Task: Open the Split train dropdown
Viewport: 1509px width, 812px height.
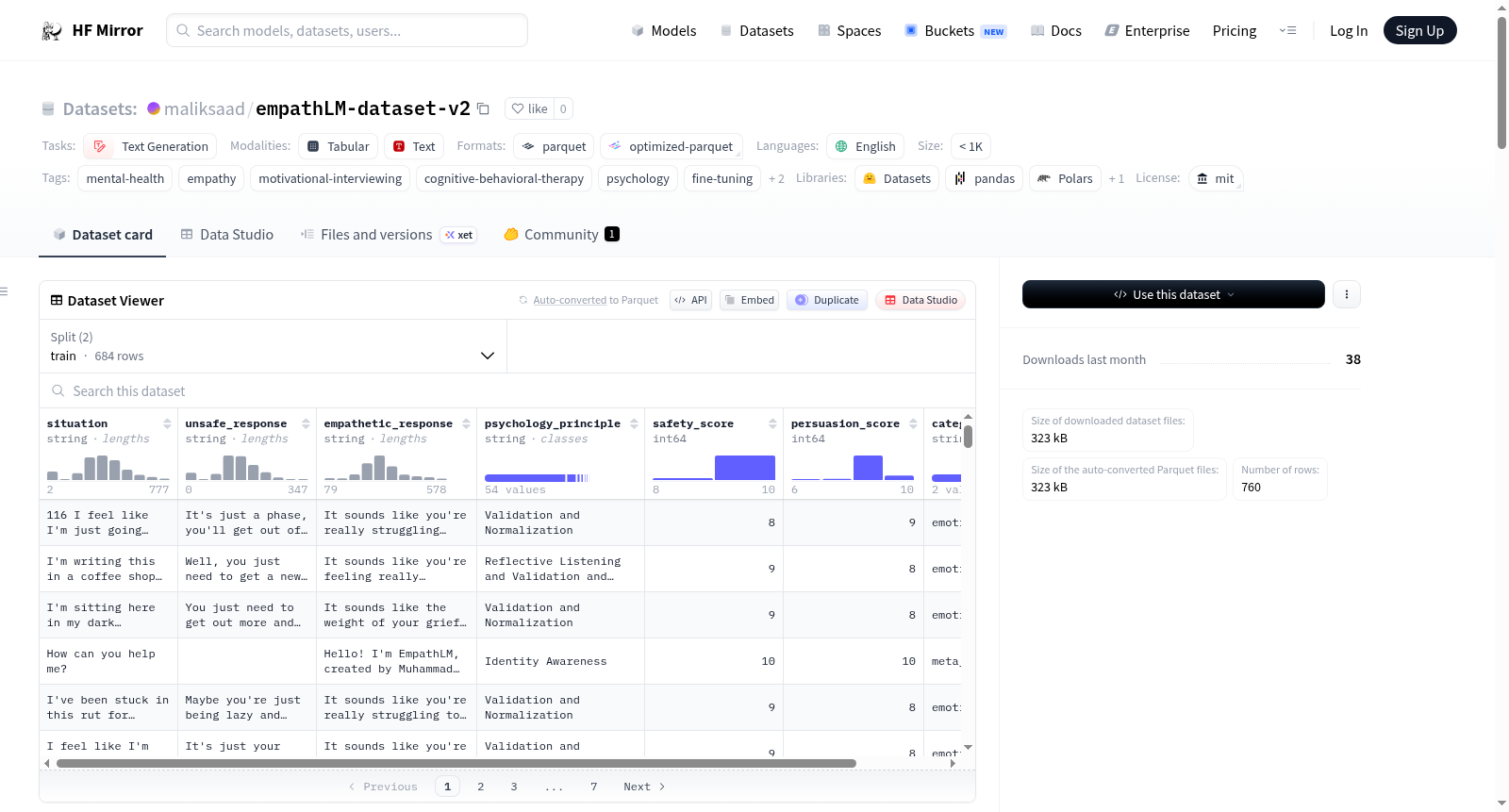Action: pyautogui.click(x=273, y=346)
